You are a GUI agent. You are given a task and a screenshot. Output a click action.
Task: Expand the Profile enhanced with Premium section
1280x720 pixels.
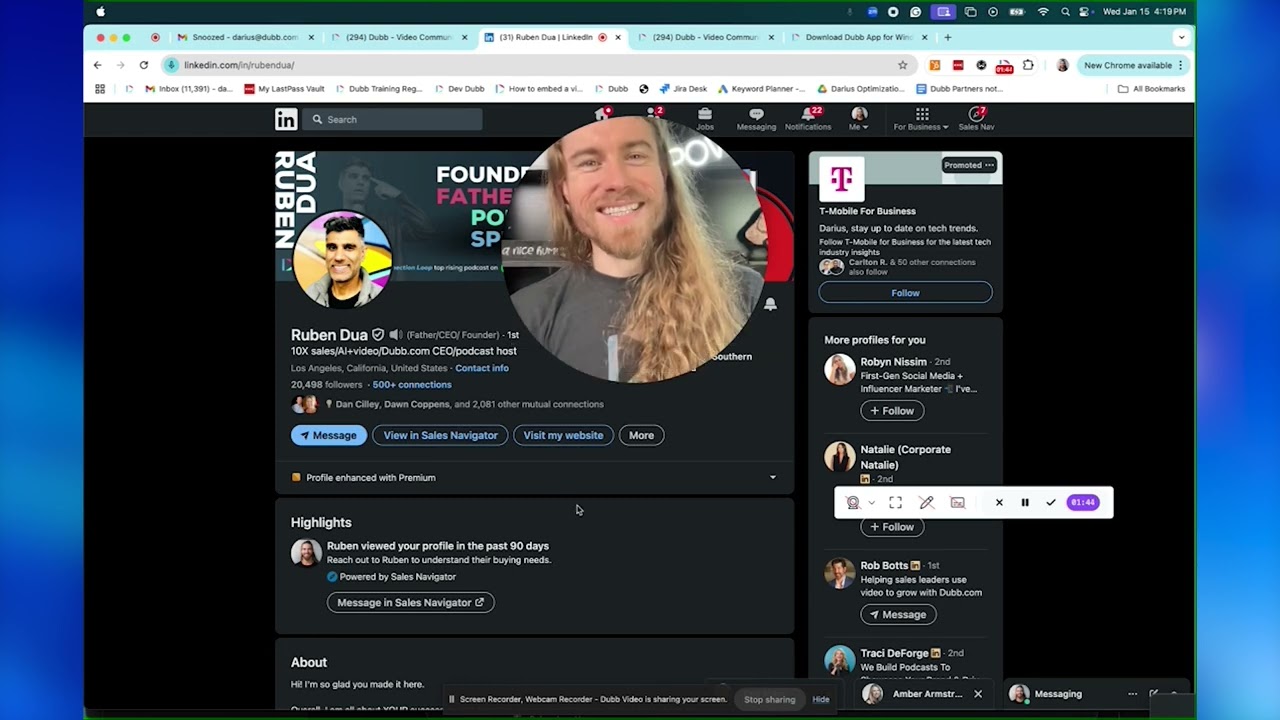point(772,477)
